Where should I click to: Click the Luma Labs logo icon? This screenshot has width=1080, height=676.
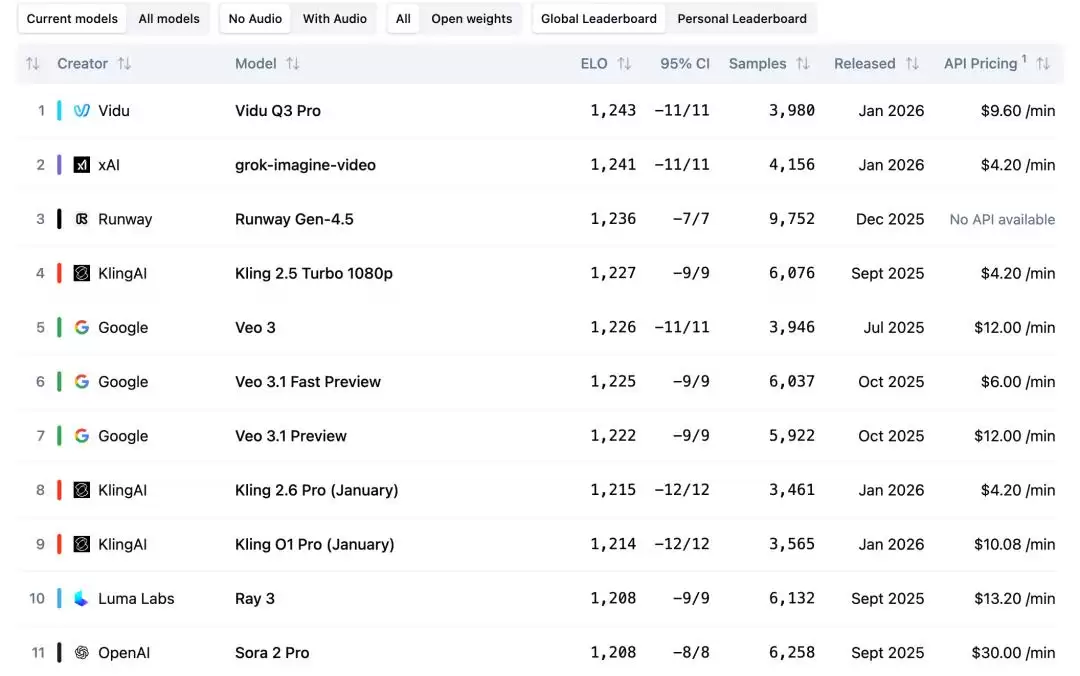82,599
